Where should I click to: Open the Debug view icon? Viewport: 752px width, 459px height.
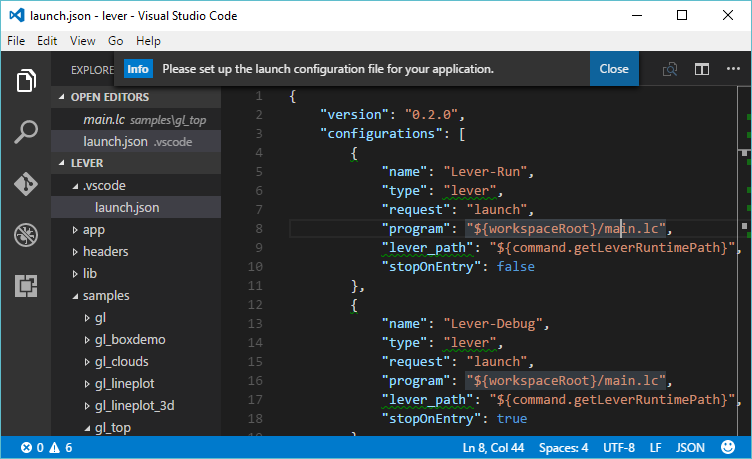pos(26,235)
